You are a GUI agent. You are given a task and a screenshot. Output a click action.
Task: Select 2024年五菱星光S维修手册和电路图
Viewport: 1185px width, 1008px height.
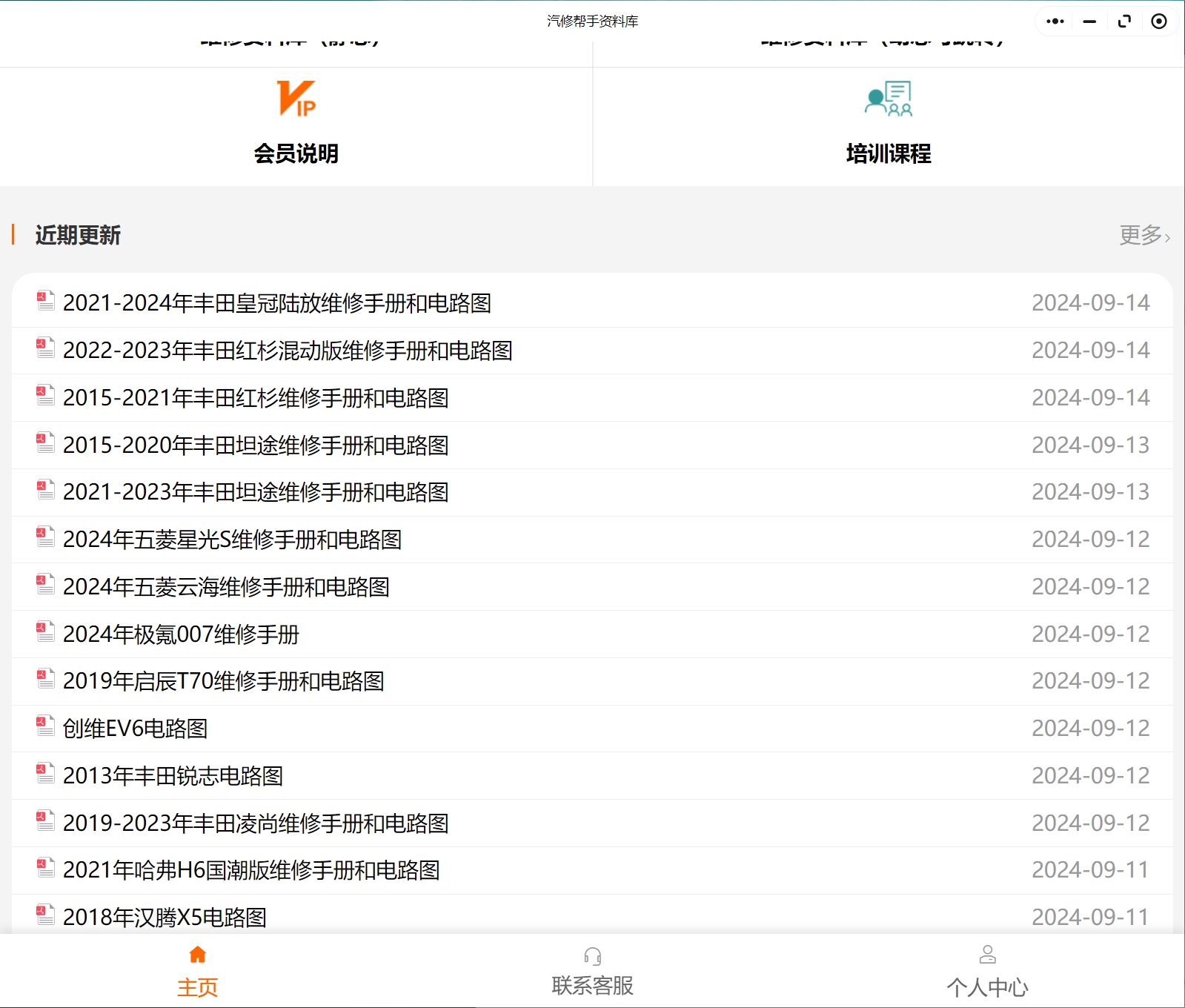click(x=232, y=540)
